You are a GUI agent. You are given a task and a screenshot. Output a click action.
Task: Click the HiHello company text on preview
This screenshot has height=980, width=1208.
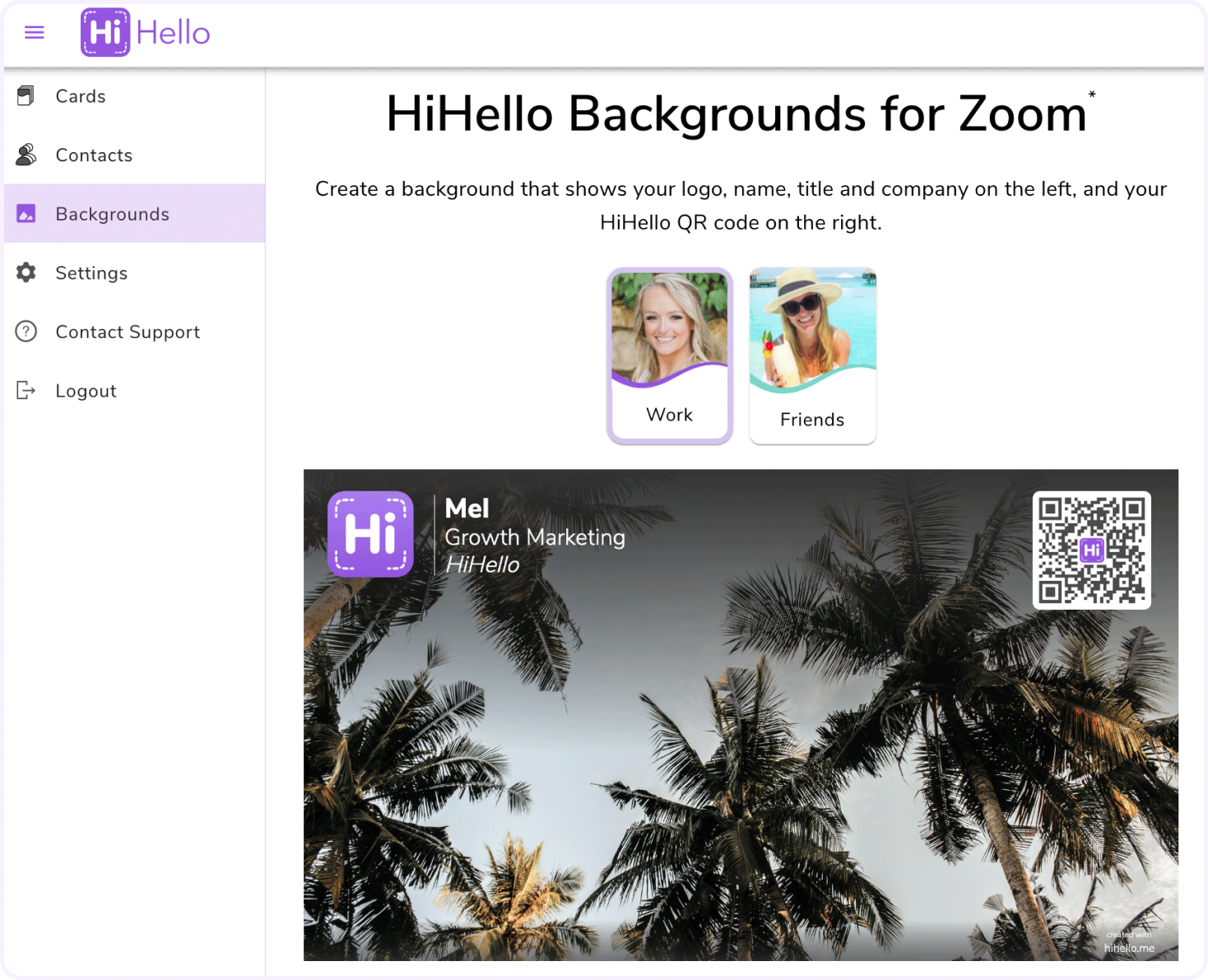pyautogui.click(x=482, y=564)
